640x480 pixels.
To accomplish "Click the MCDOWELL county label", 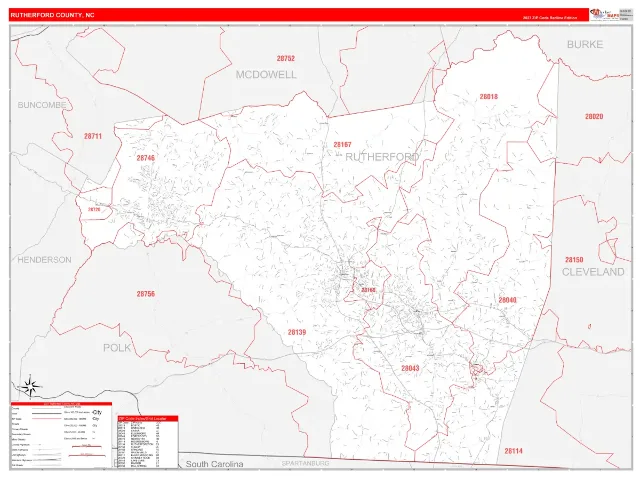I will pos(266,74).
